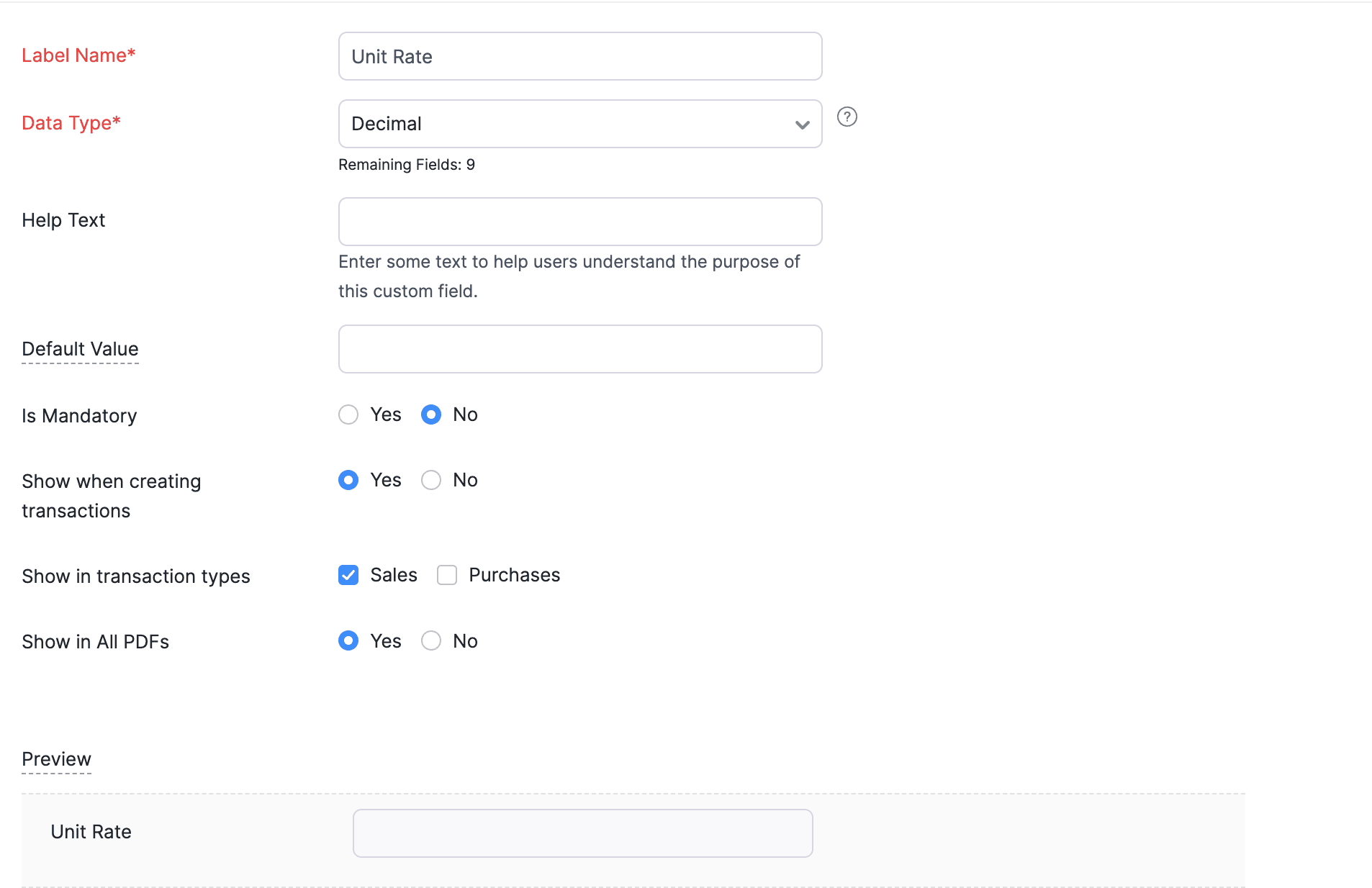Click the Data Type help question icon
The width and height of the screenshot is (1372, 888).
point(847,117)
